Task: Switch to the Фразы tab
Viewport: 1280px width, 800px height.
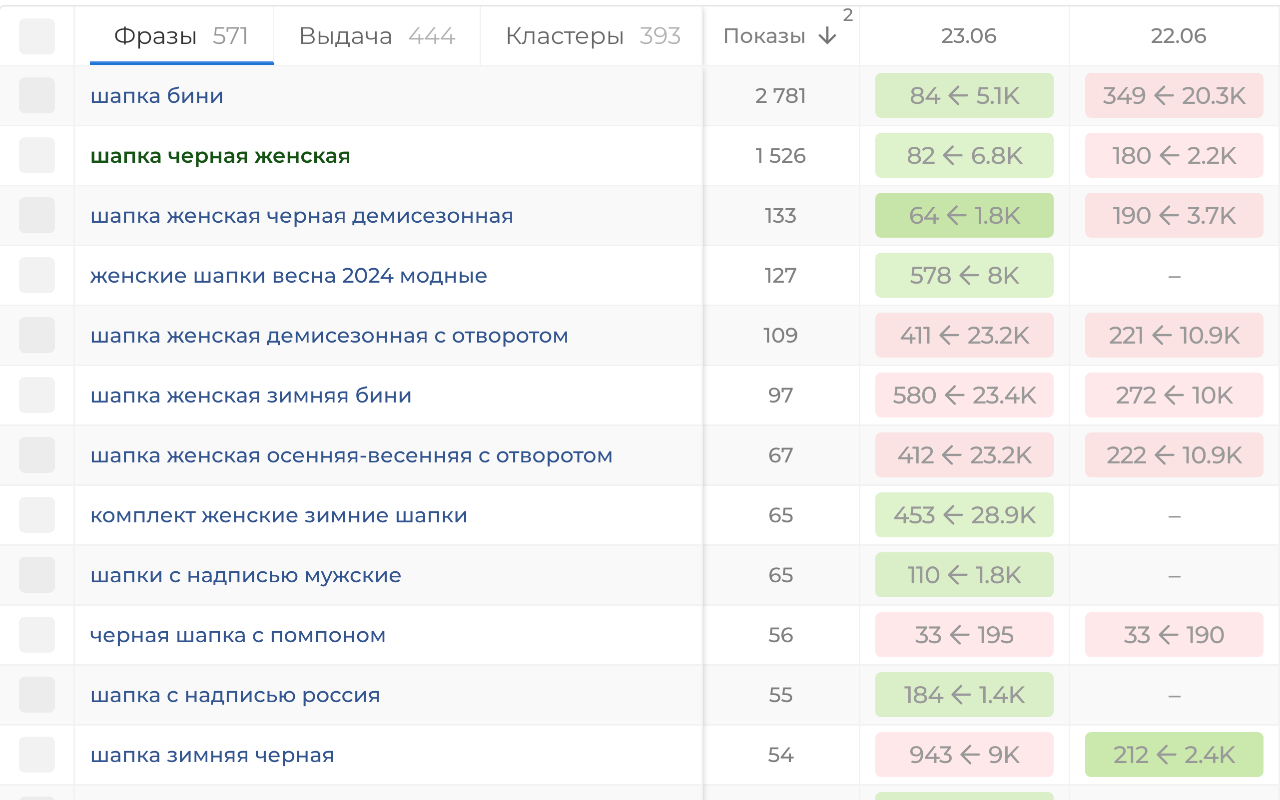Action: [x=181, y=36]
